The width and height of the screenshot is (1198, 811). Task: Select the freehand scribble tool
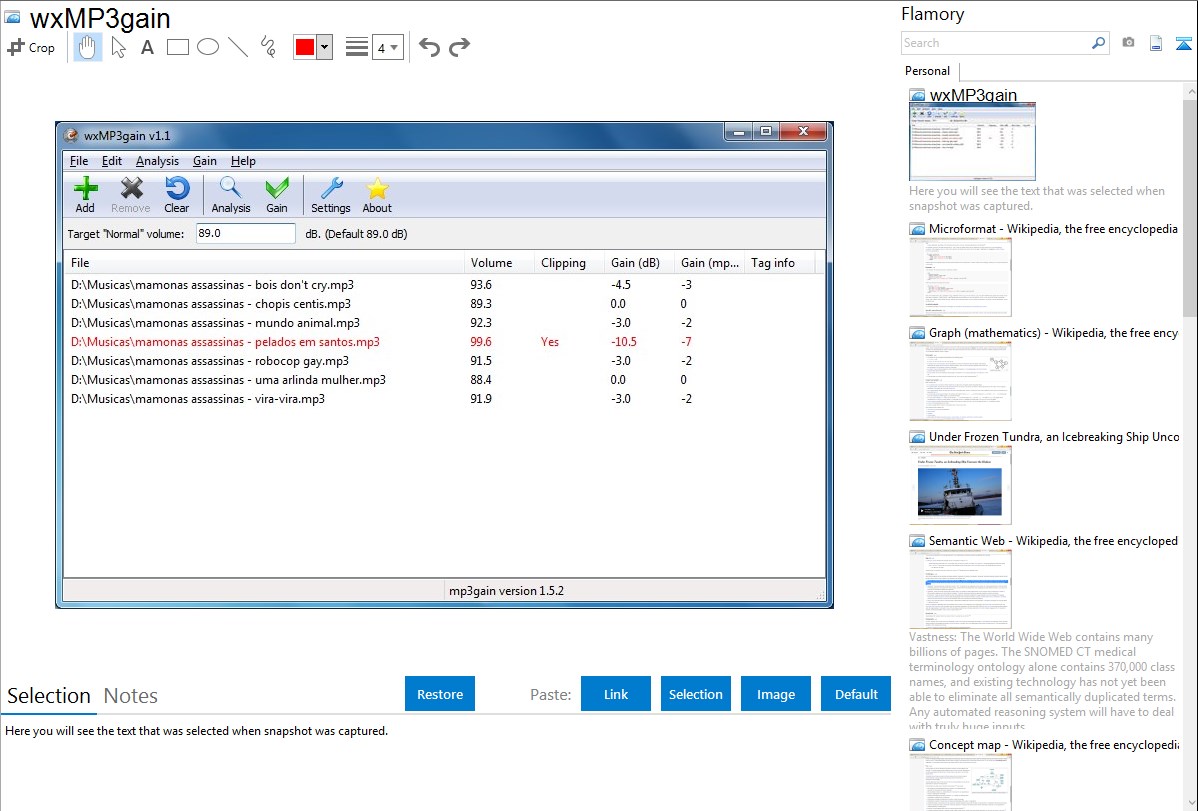[268, 47]
